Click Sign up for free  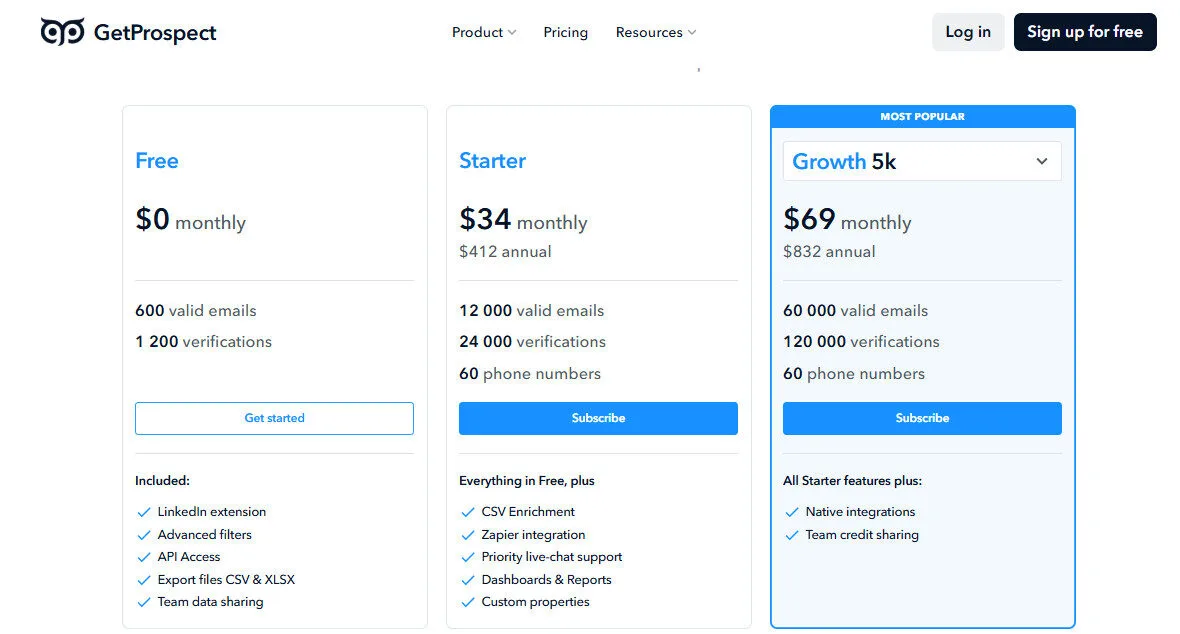[x=1084, y=32]
